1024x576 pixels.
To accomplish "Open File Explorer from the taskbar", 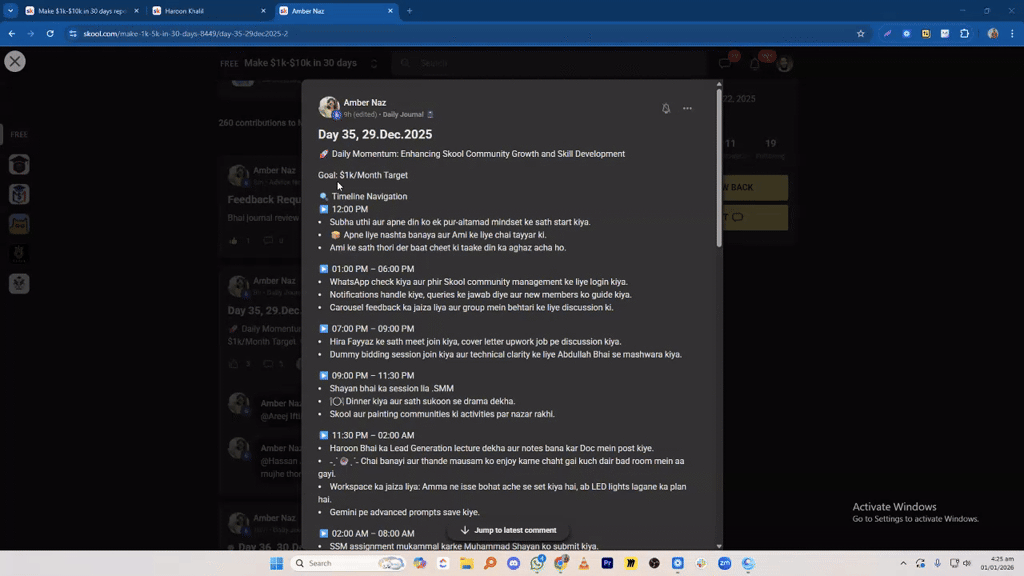I will [x=466, y=563].
